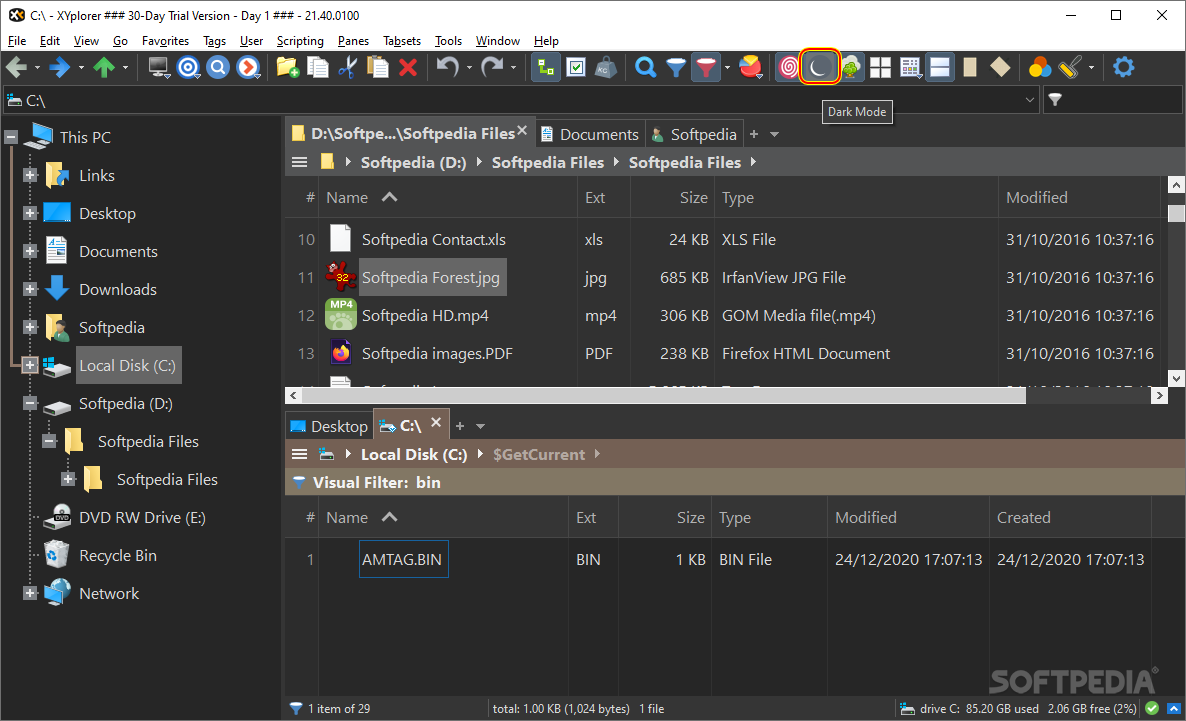Click the Redo arrow icon
The width and height of the screenshot is (1186, 721).
[492, 67]
